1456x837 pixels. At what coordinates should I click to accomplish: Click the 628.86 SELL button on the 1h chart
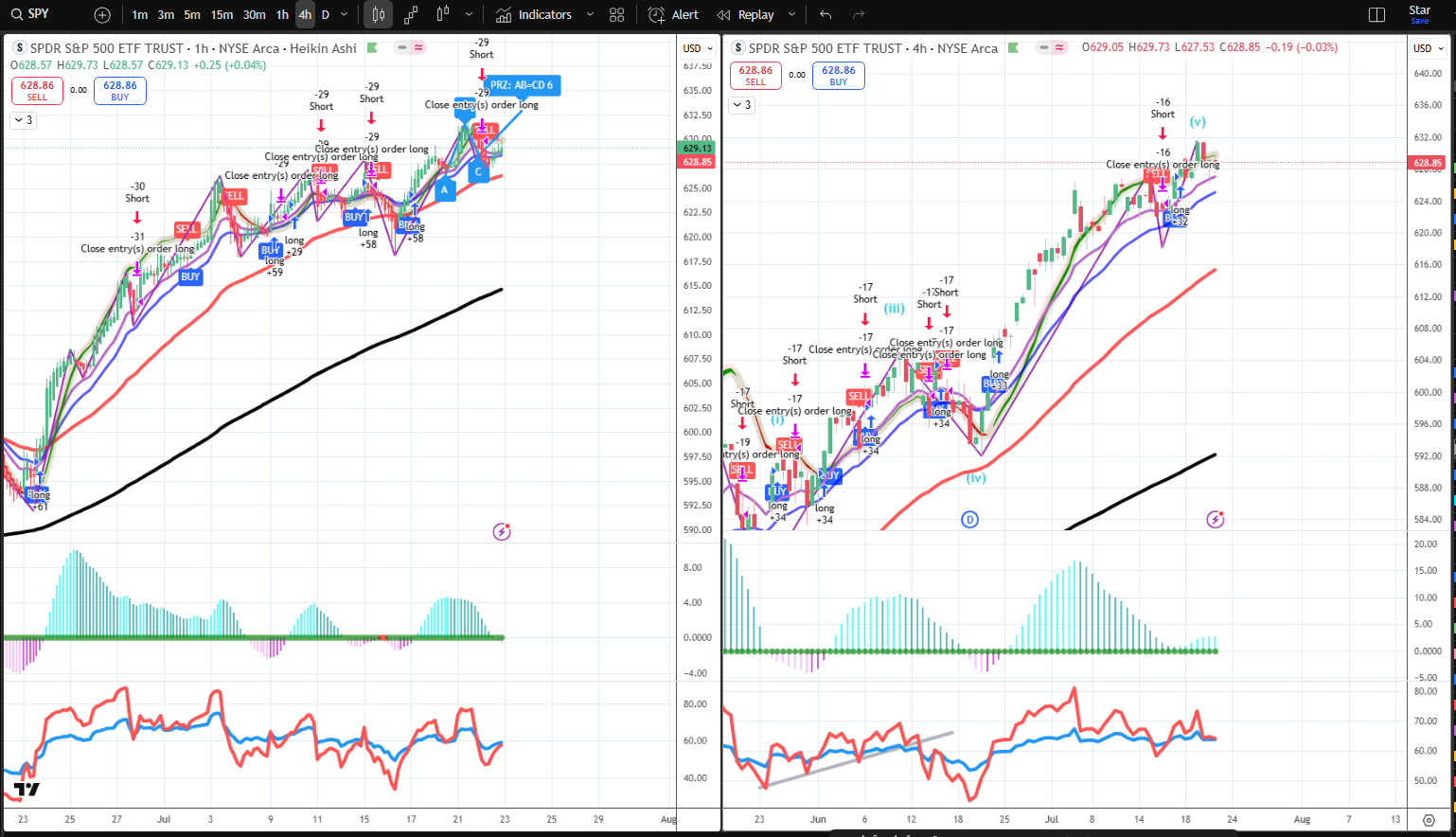click(37, 90)
